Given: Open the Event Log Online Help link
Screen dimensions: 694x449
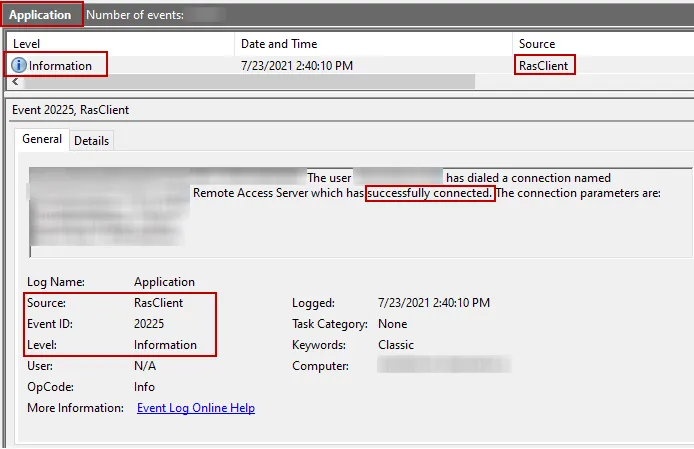Looking at the screenshot, I should click(195, 408).
